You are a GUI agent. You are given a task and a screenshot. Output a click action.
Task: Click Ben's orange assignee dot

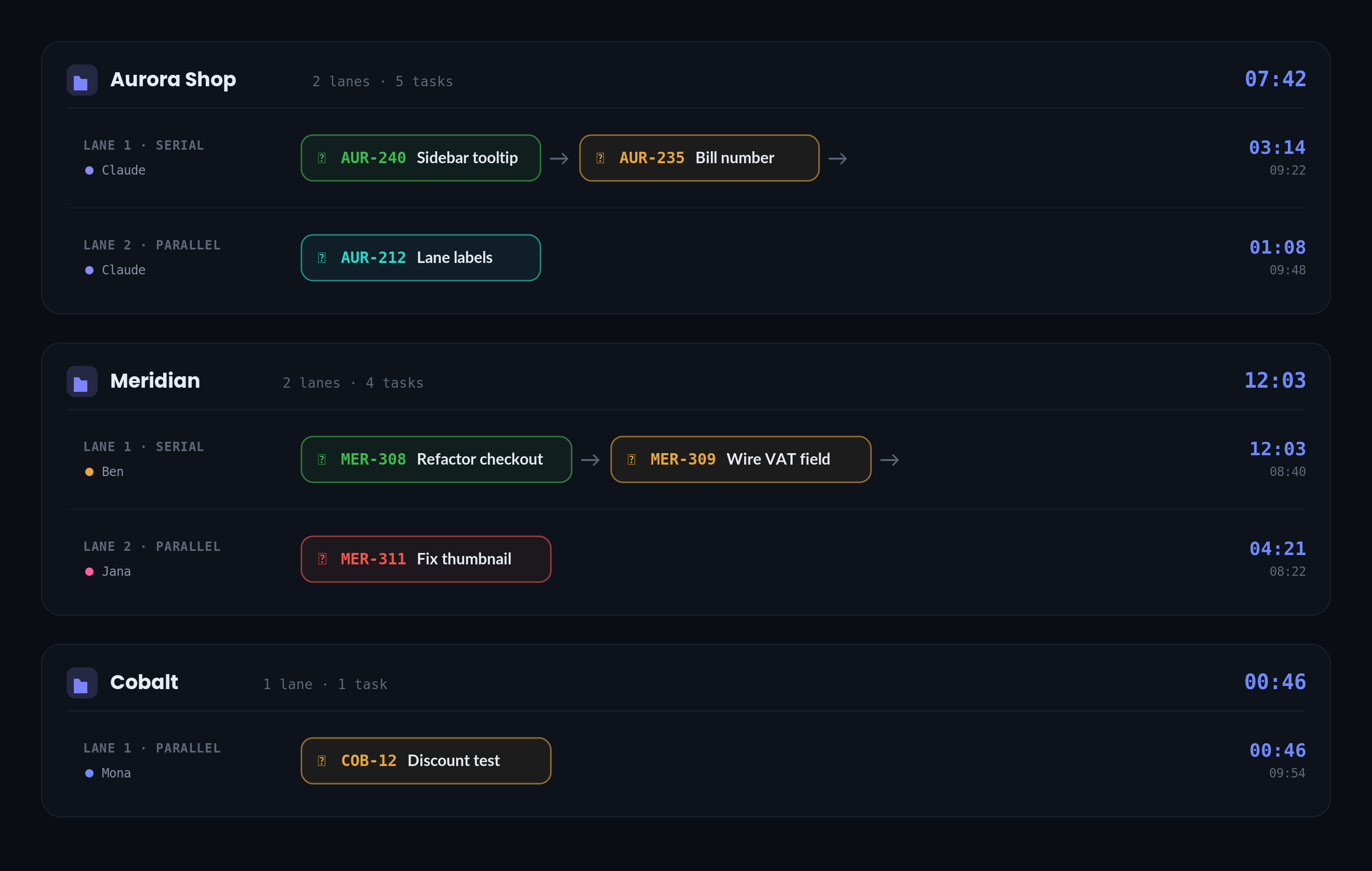click(x=89, y=472)
